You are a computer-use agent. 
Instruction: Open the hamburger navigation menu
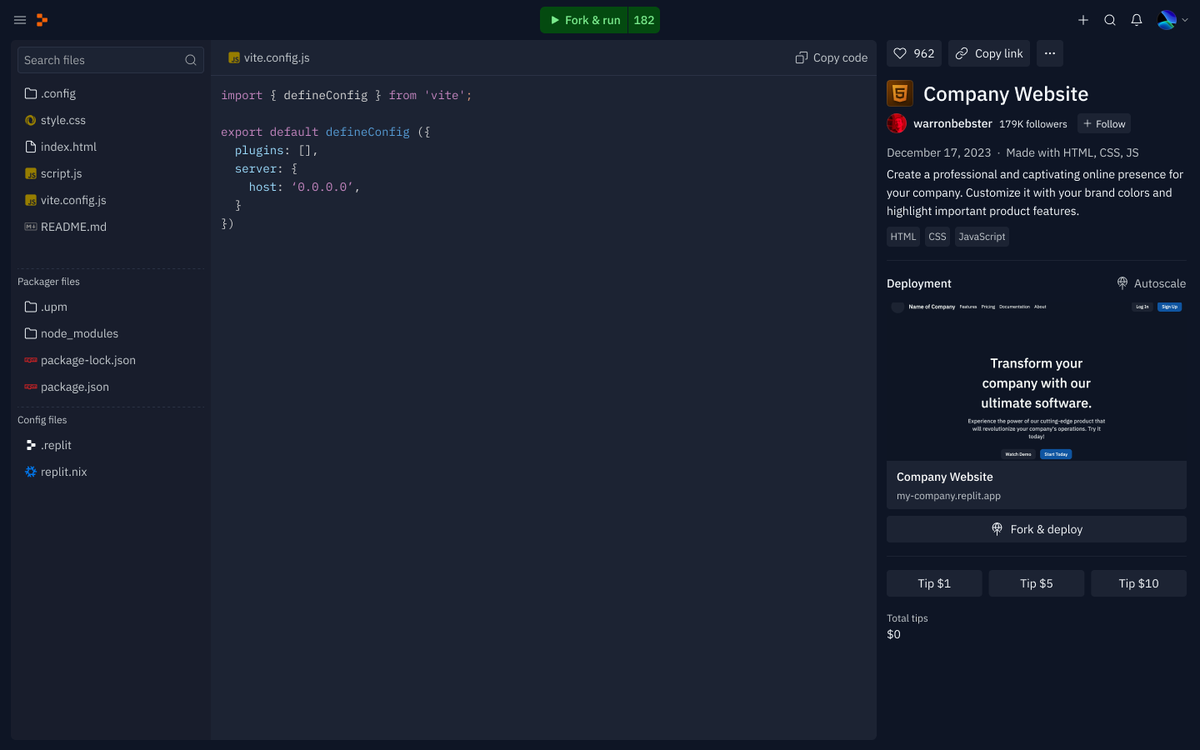point(19,19)
